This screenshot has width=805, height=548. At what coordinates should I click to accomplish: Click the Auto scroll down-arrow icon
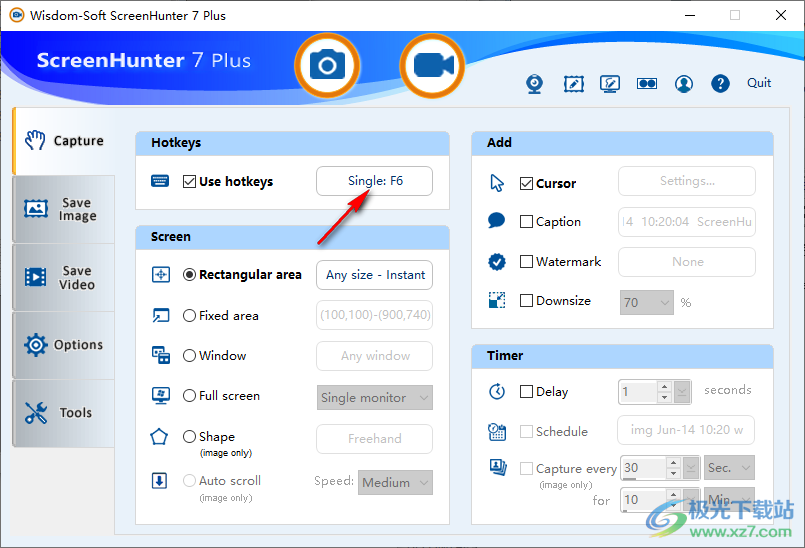pyautogui.click(x=160, y=481)
